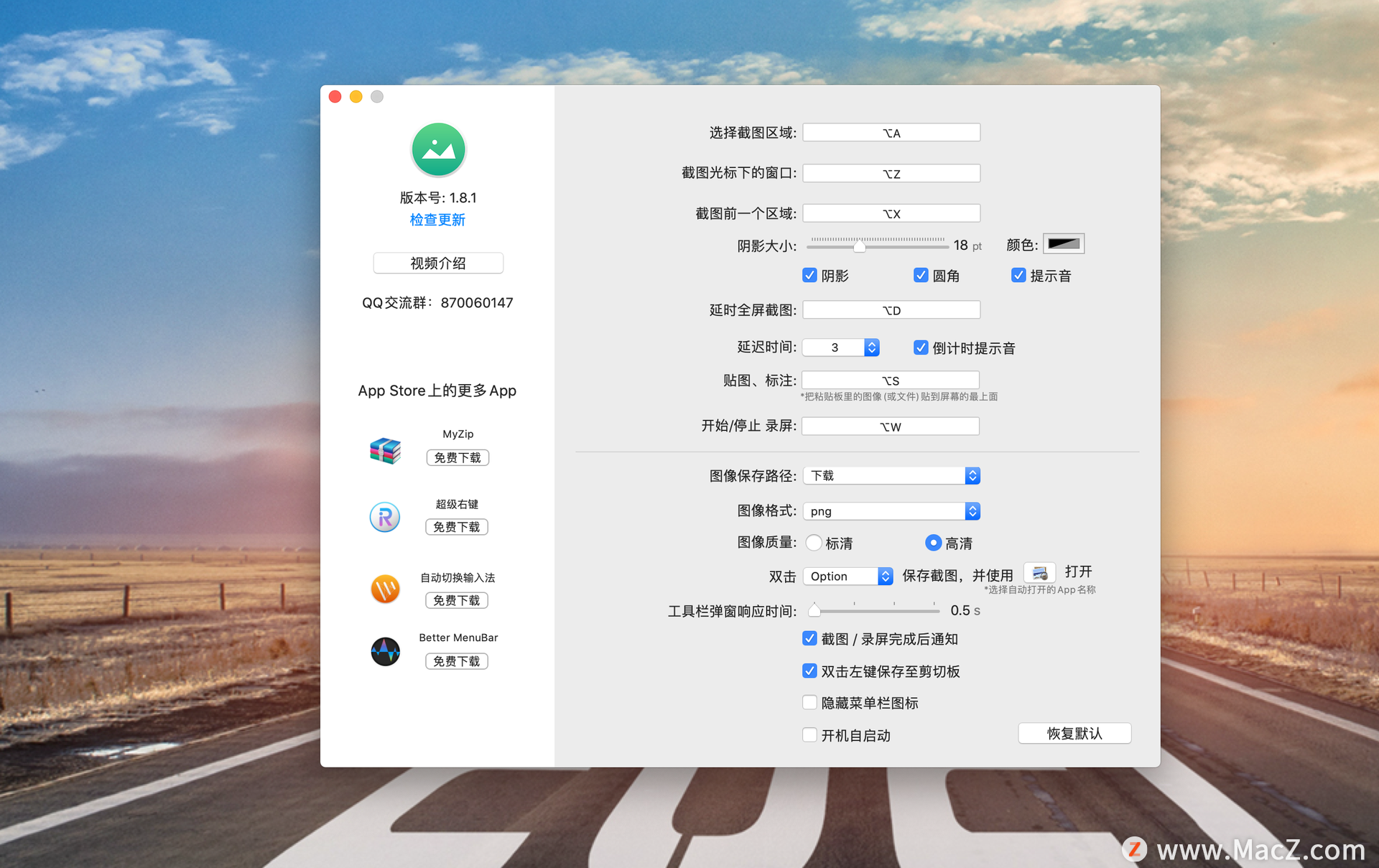Open the 图像格式 png dropdown
The height and width of the screenshot is (868, 1379).
coord(891,511)
